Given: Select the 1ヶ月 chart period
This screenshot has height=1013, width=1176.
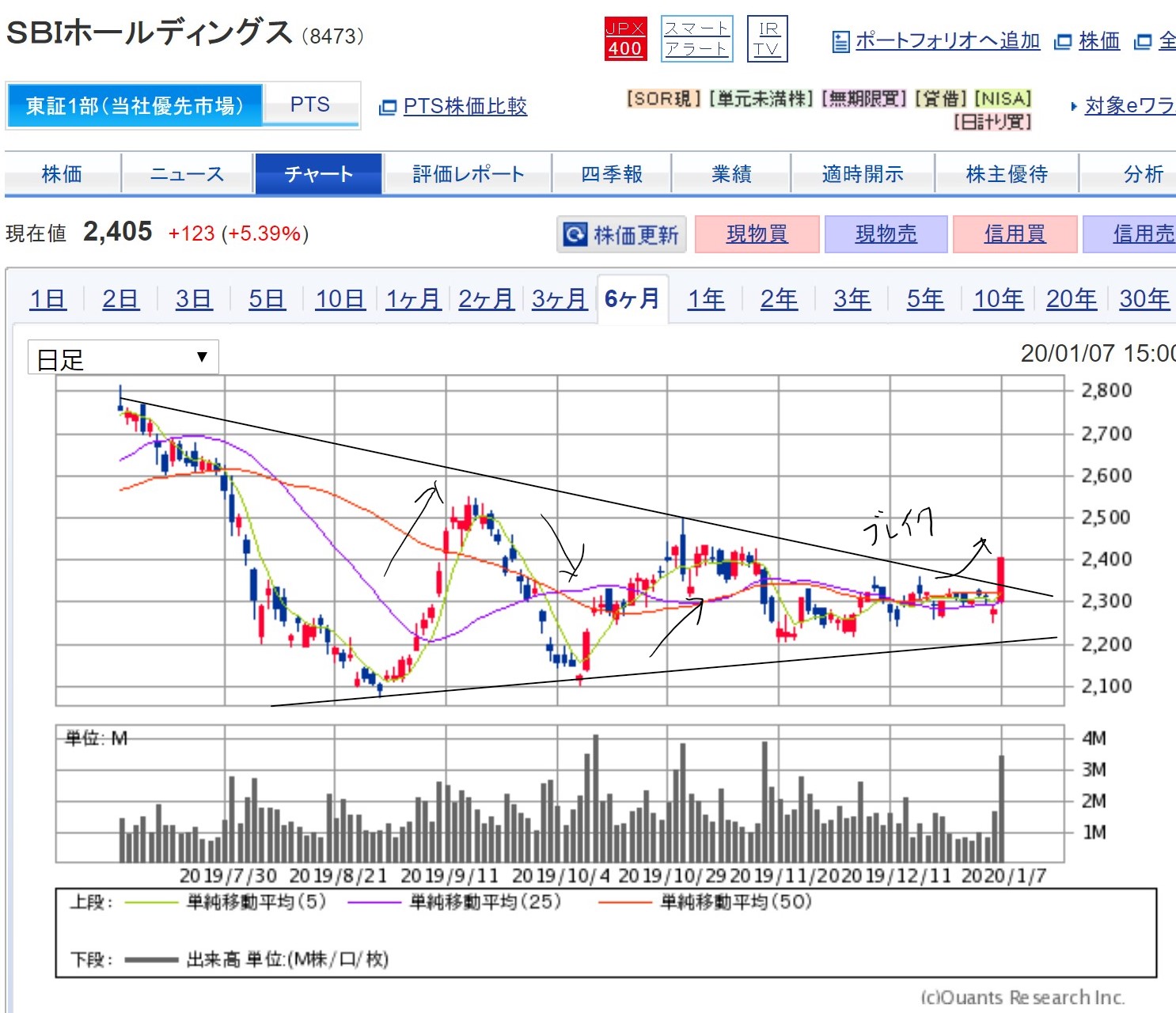Looking at the screenshot, I should click(x=413, y=299).
